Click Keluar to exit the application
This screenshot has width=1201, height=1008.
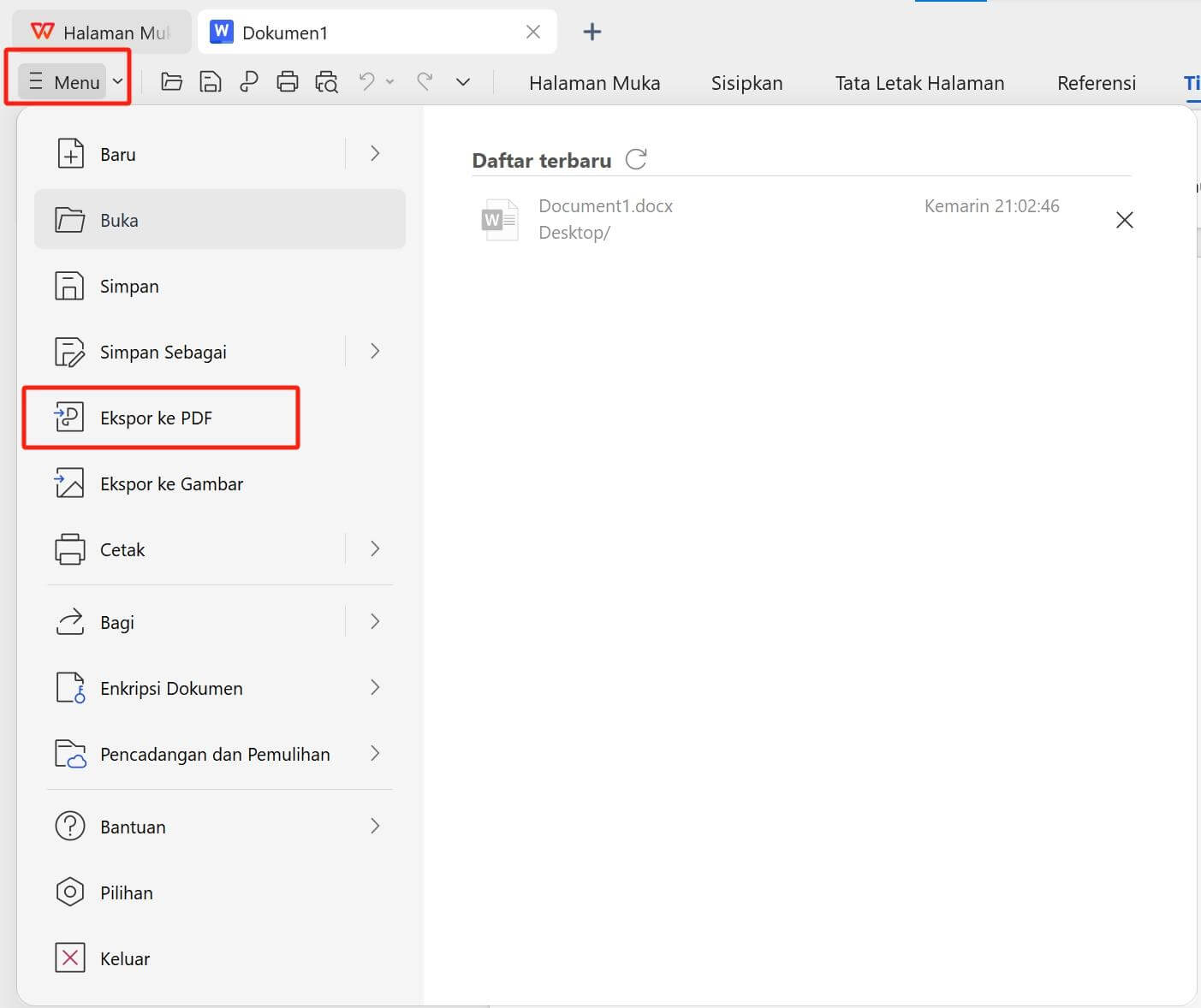(124, 958)
